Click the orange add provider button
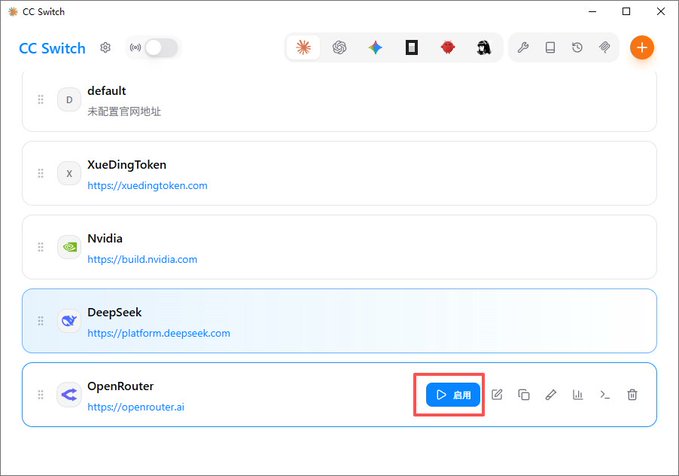 [x=642, y=47]
